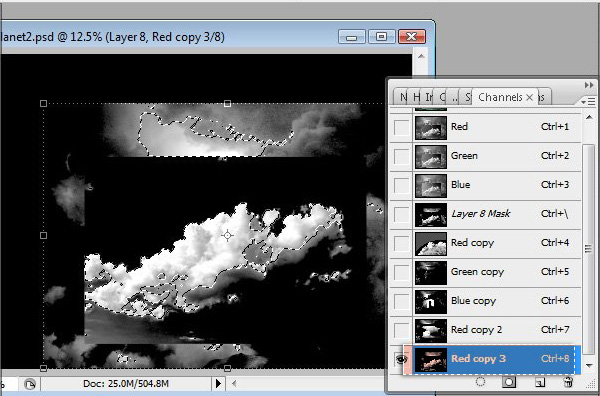
Task: Click the channels list scroll-up arrow
Action: tap(589, 117)
